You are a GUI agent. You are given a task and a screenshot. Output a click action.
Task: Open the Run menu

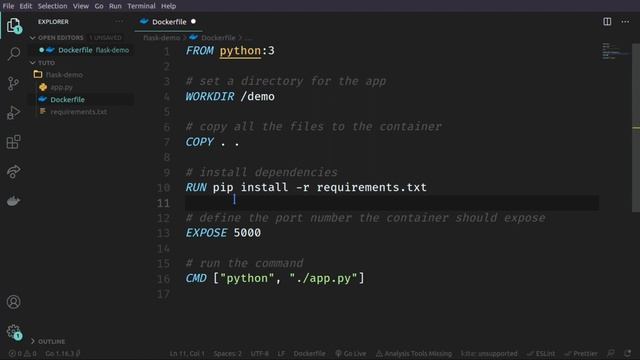pos(115,6)
